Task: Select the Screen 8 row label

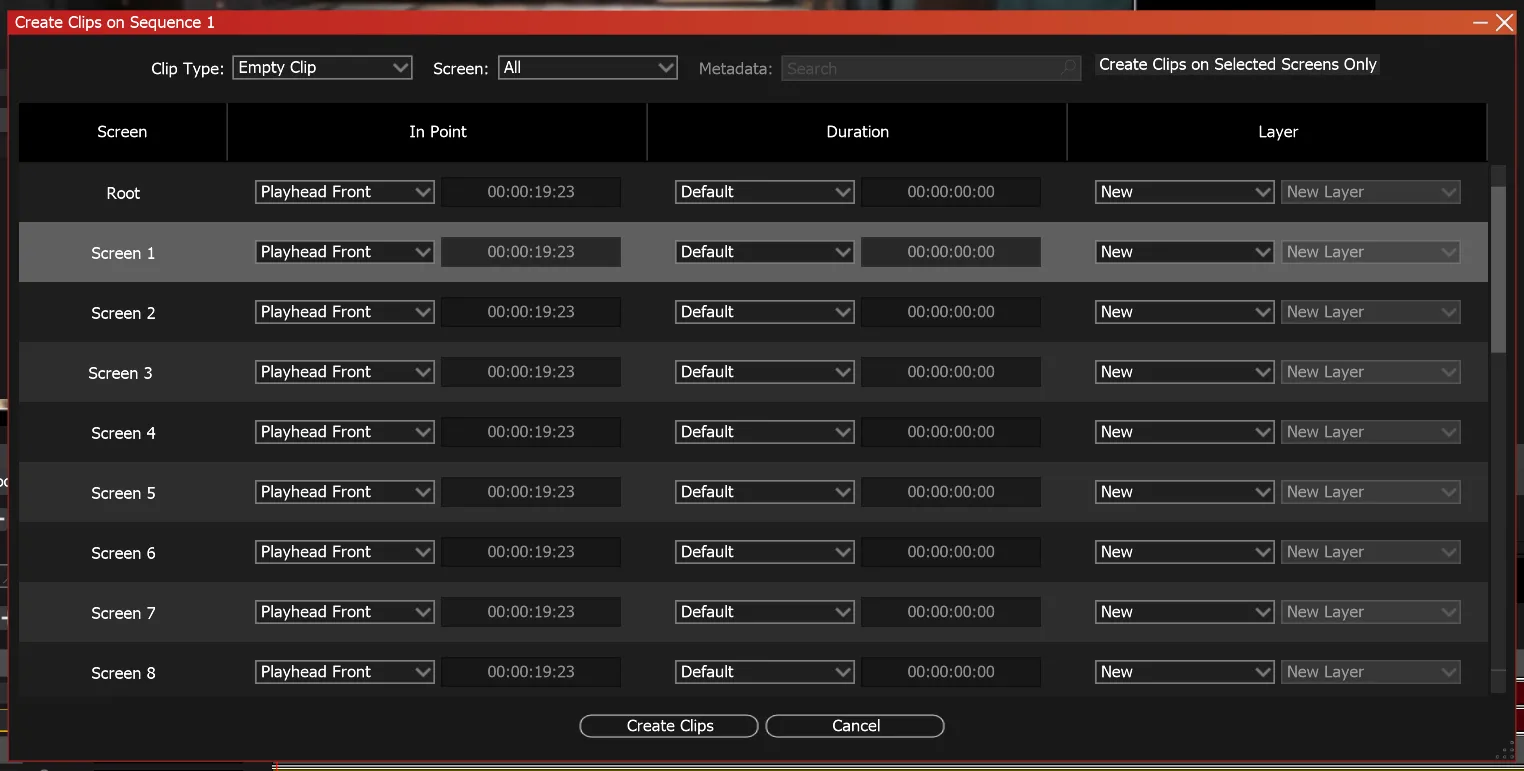Action: (x=123, y=673)
